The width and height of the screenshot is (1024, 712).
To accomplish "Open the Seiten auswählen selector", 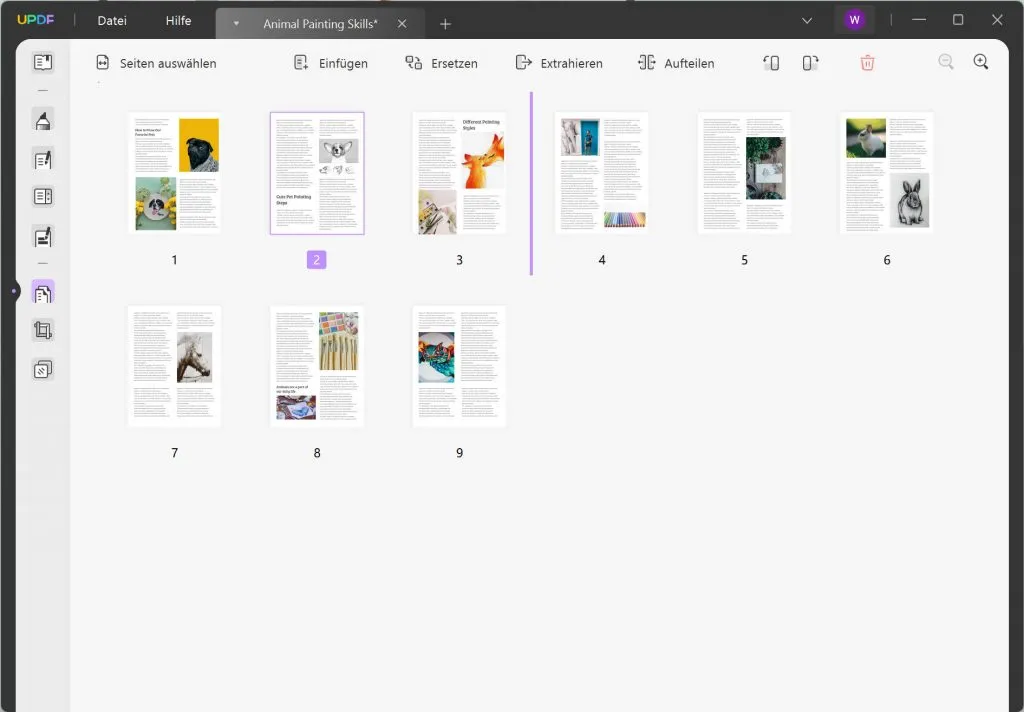I will (159, 62).
